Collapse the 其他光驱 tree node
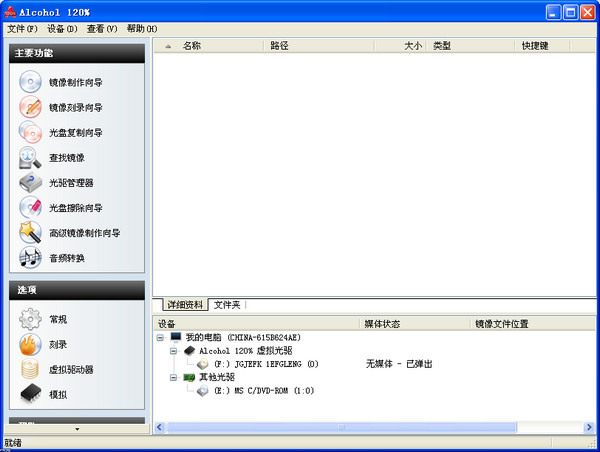The height and width of the screenshot is (452, 600). click(x=174, y=377)
